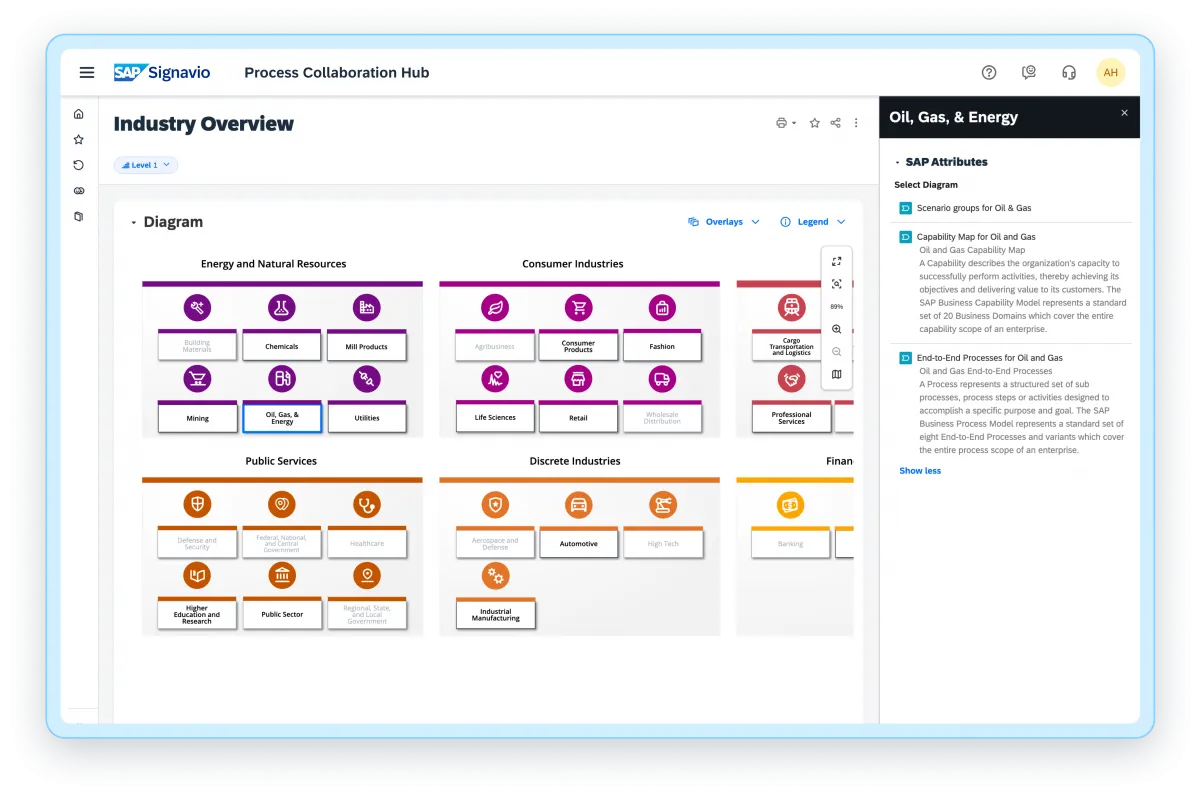Select the Automotive industry box

point(578,543)
